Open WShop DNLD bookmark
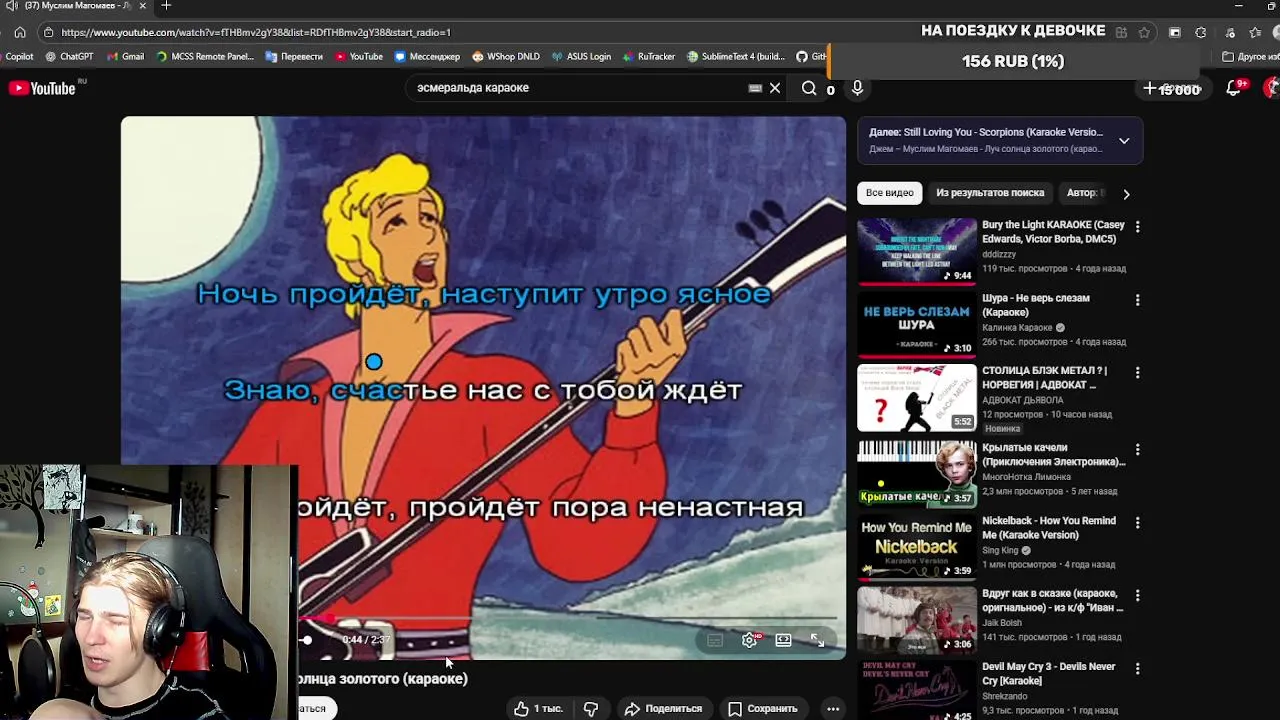This screenshot has width=1280, height=720. click(x=505, y=57)
